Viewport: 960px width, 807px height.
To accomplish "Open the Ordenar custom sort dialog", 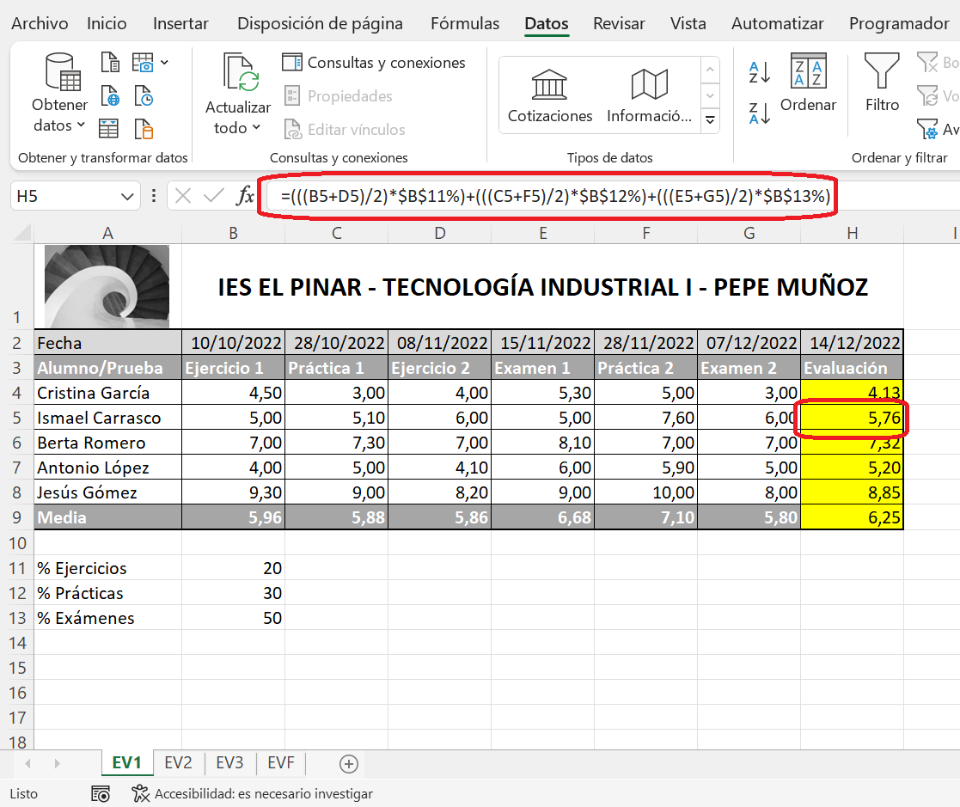I will [808, 82].
